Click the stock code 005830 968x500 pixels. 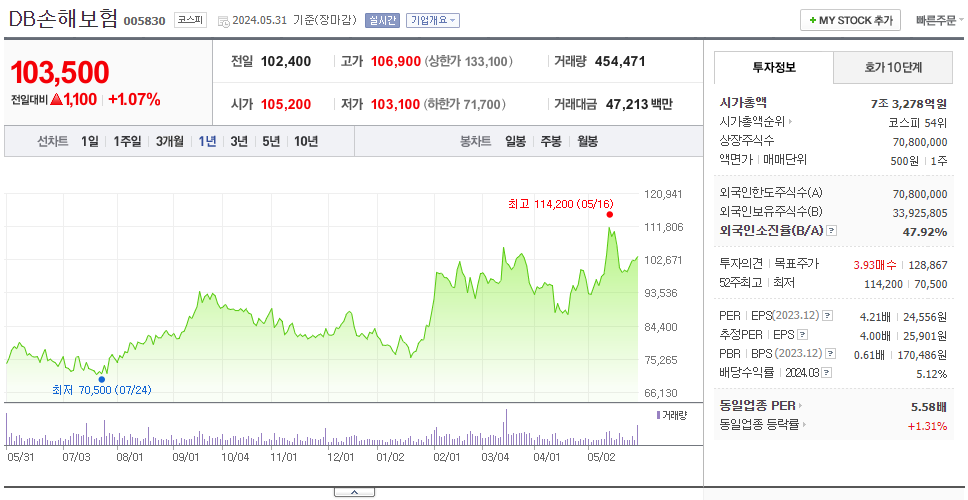144,21
